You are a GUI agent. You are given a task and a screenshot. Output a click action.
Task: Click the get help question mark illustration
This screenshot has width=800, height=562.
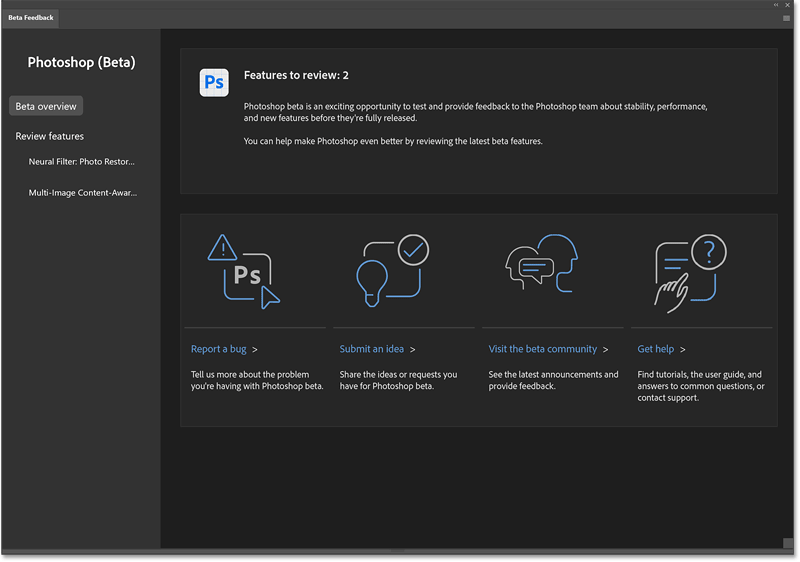[x=689, y=270]
